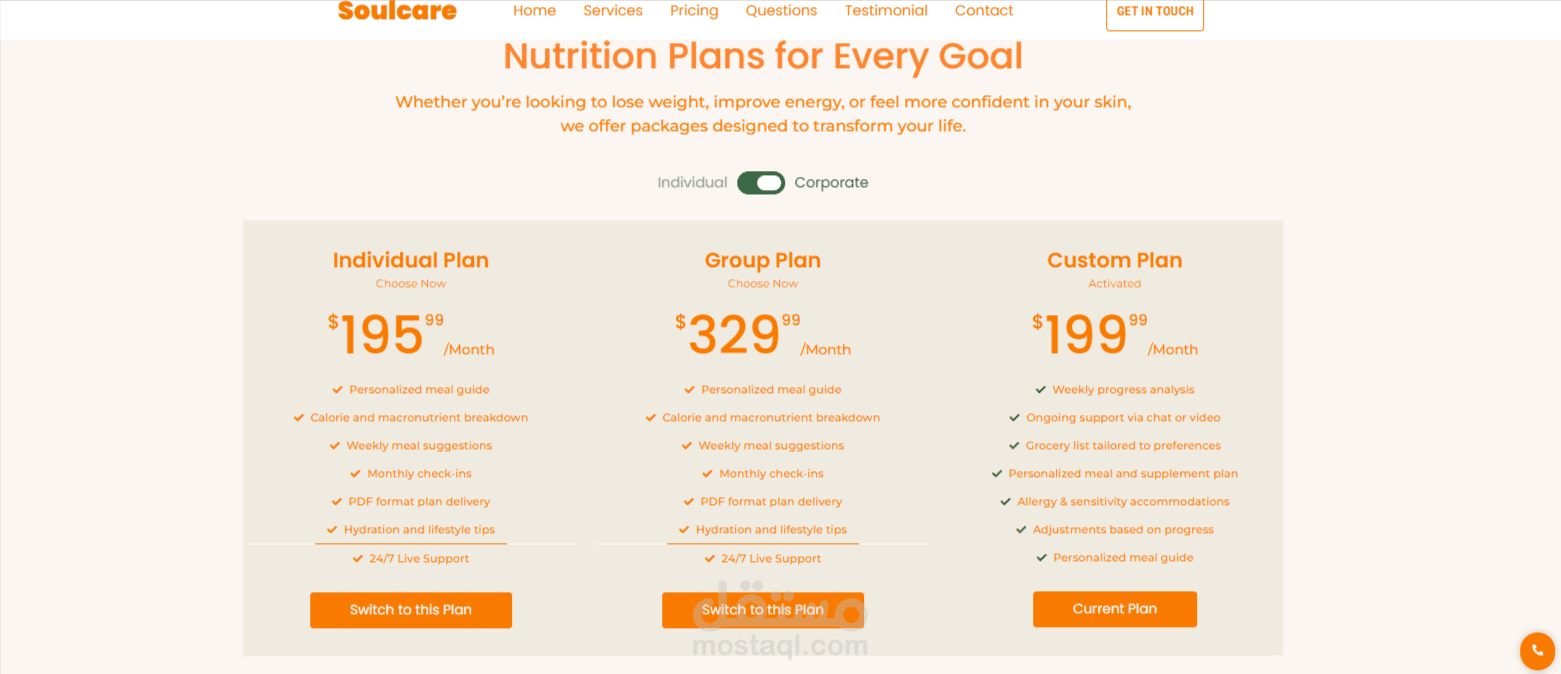Click the checkmark next to Weekly progress analysis

(x=1041, y=390)
